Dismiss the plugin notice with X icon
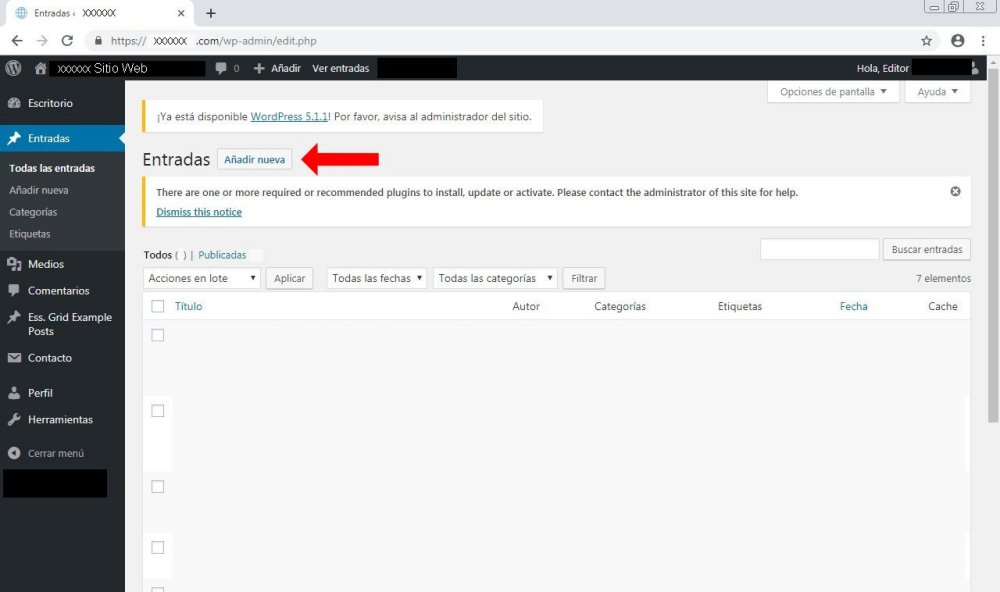 click(955, 191)
